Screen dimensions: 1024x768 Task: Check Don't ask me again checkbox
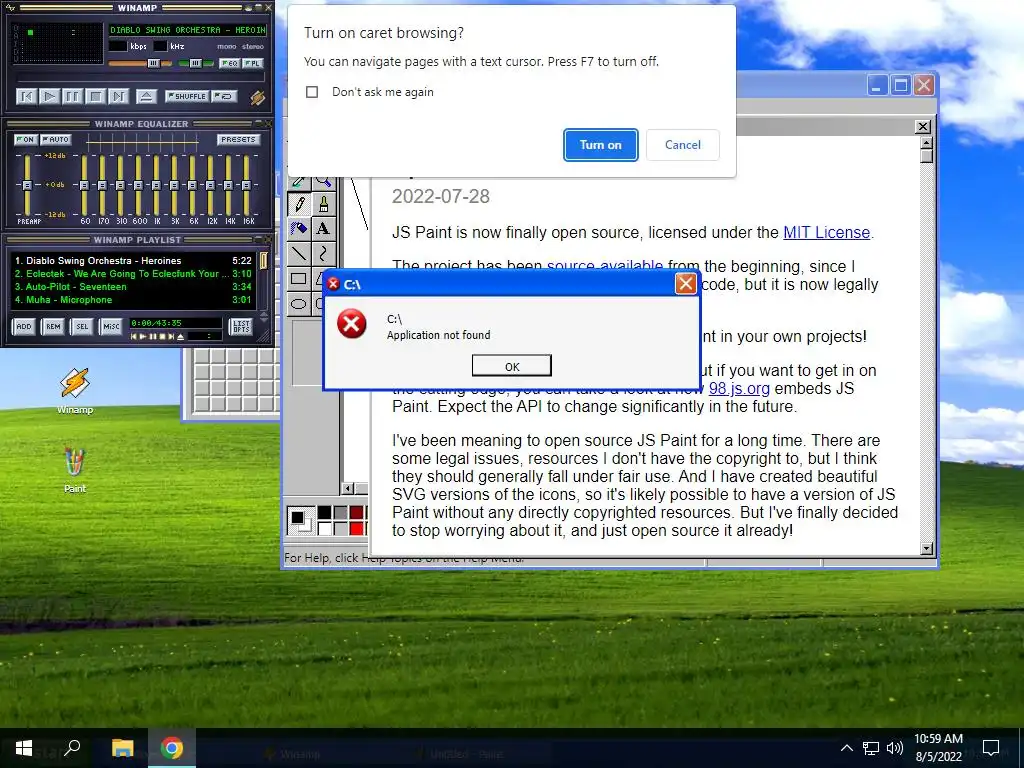click(x=312, y=92)
